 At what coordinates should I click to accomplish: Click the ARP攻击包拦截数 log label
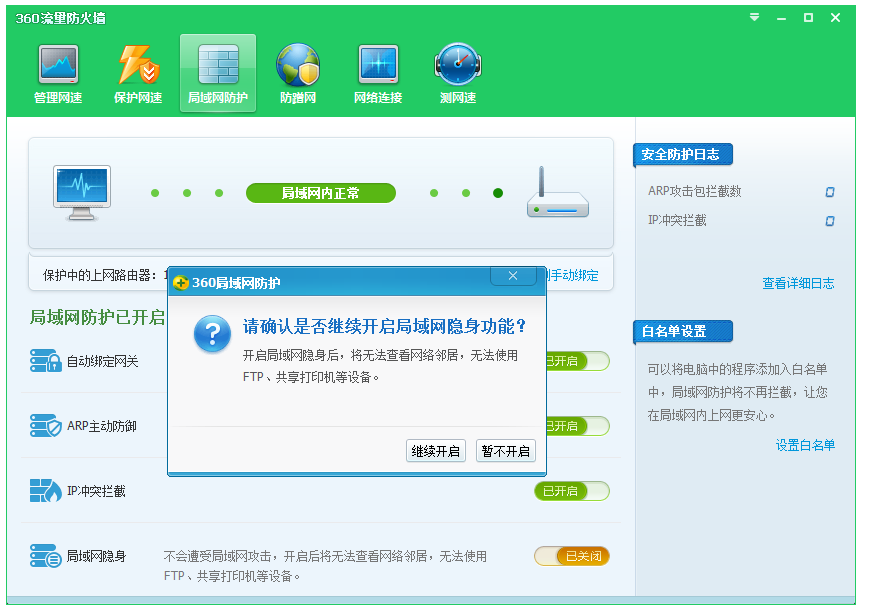694,191
